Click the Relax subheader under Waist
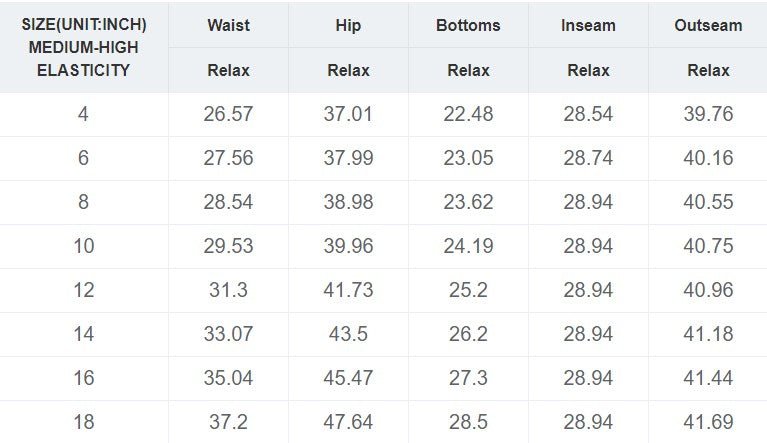This screenshot has height=443, width=767. pos(228,71)
